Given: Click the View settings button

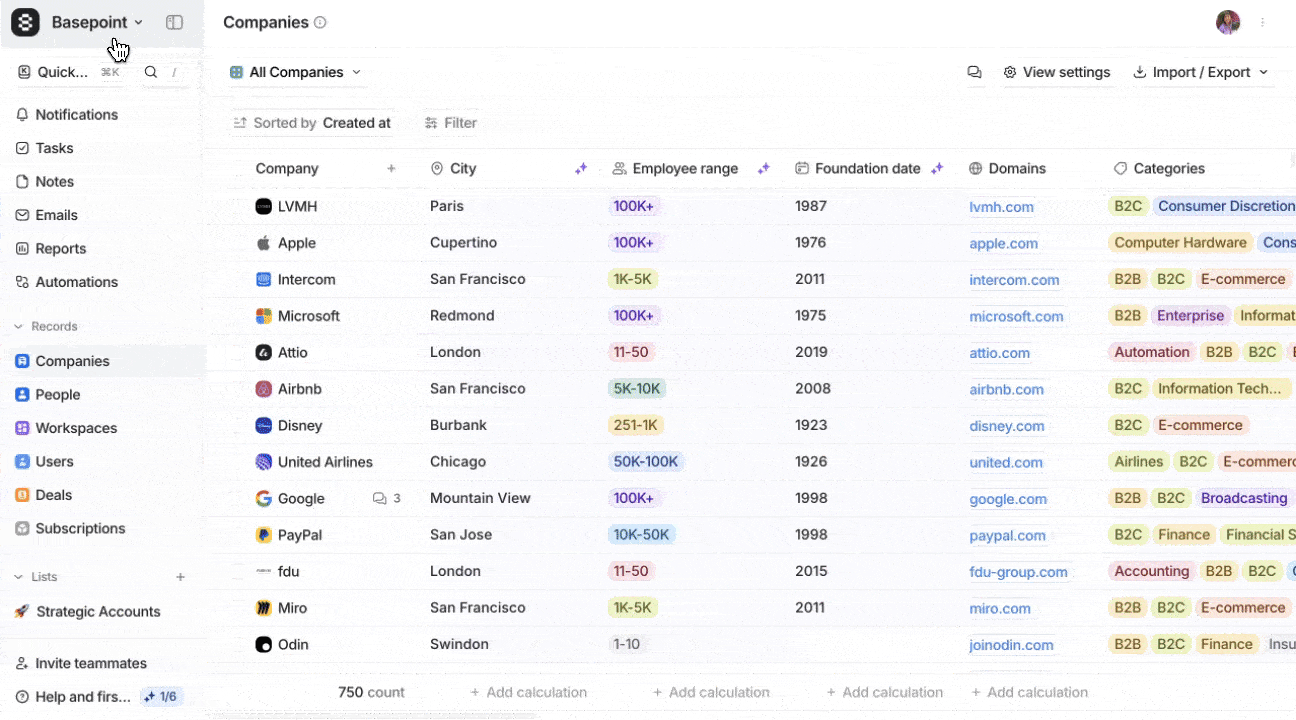Looking at the screenshot, I should pos(1057,72).
